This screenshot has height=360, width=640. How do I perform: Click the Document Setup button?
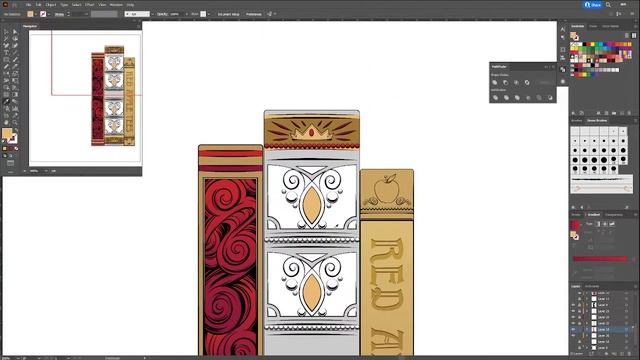(x=229, y=14)
